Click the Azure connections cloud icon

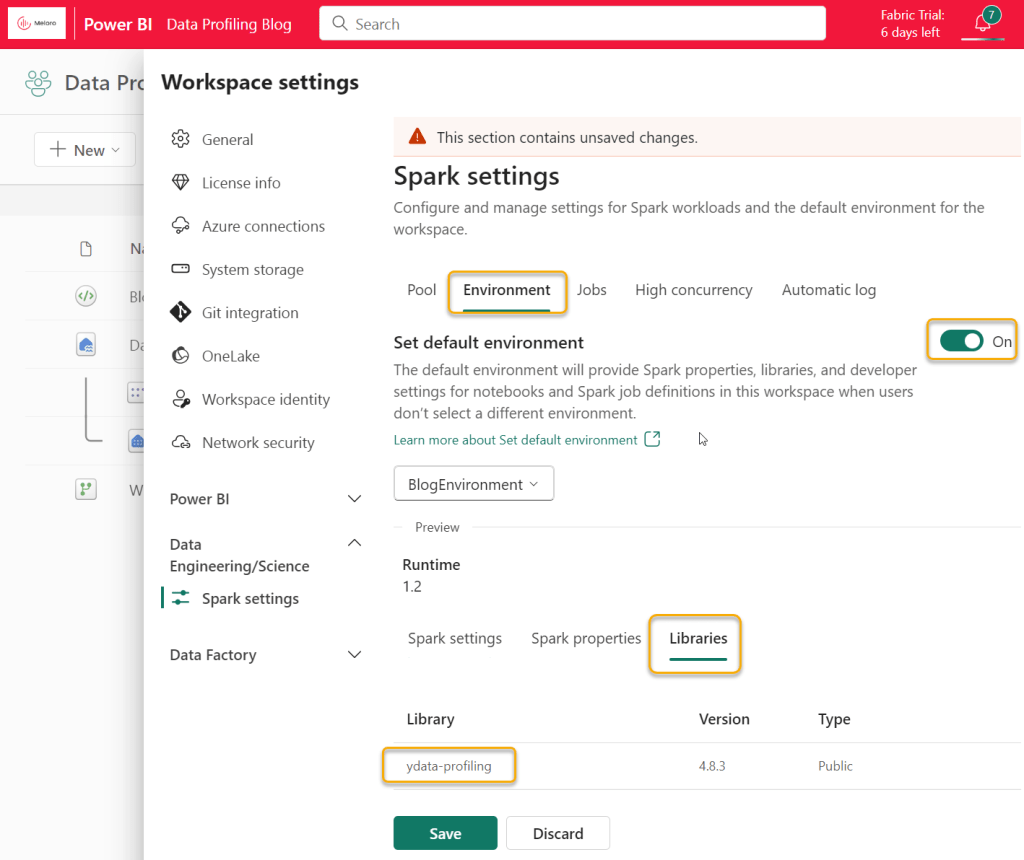(x=181, y=226)
